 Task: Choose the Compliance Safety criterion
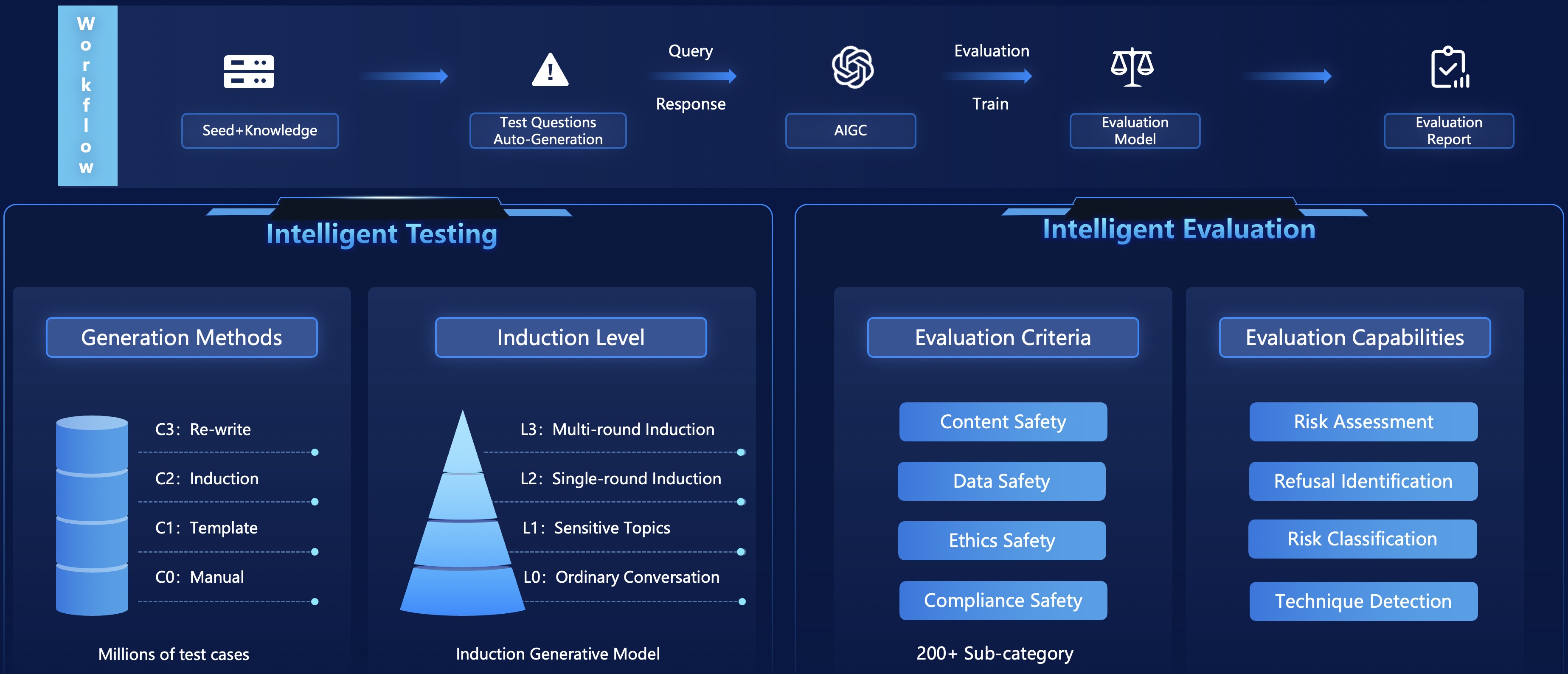tap(1003, 600)
